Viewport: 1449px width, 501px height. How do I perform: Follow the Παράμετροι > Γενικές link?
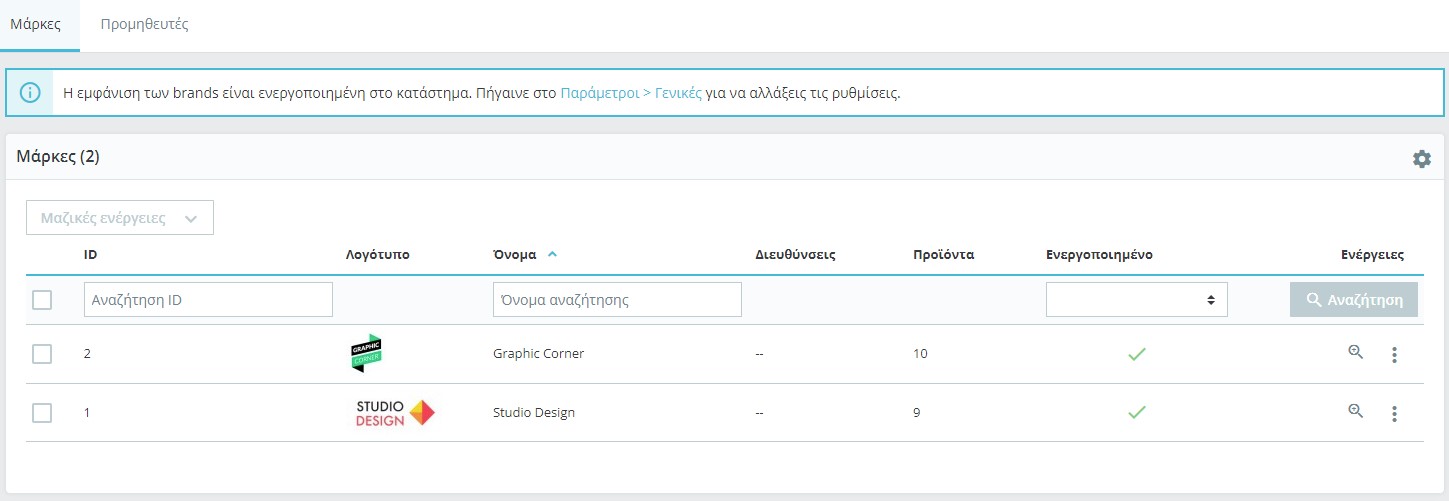(630, 93)
